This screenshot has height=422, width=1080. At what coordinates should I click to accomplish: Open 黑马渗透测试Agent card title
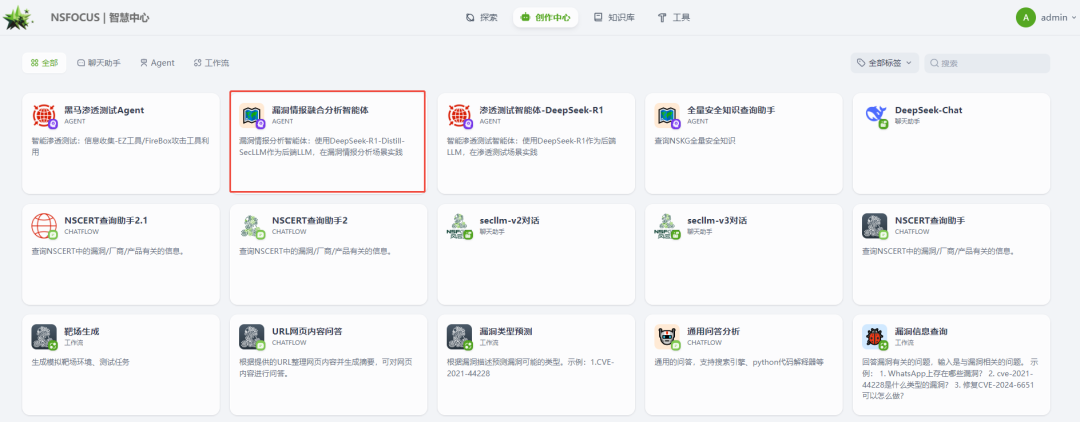pos(104,110)
